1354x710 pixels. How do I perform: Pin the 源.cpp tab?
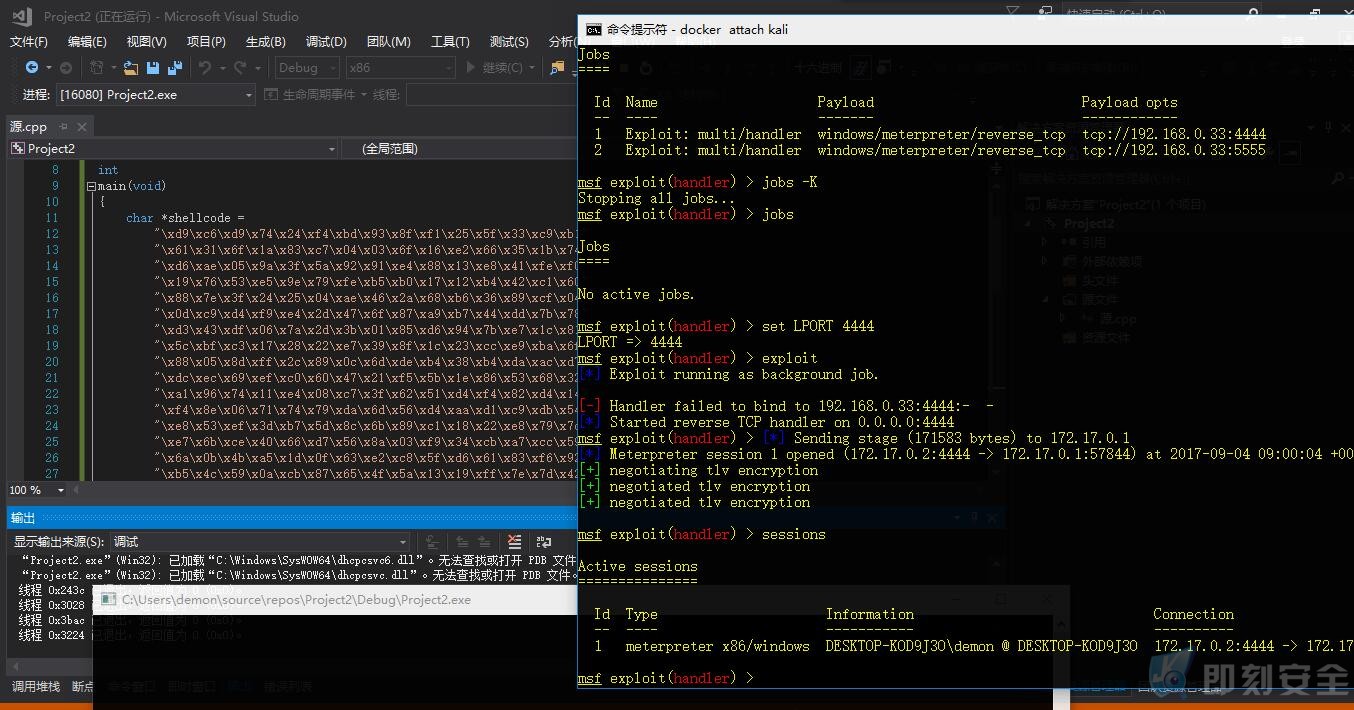[63, 126]
